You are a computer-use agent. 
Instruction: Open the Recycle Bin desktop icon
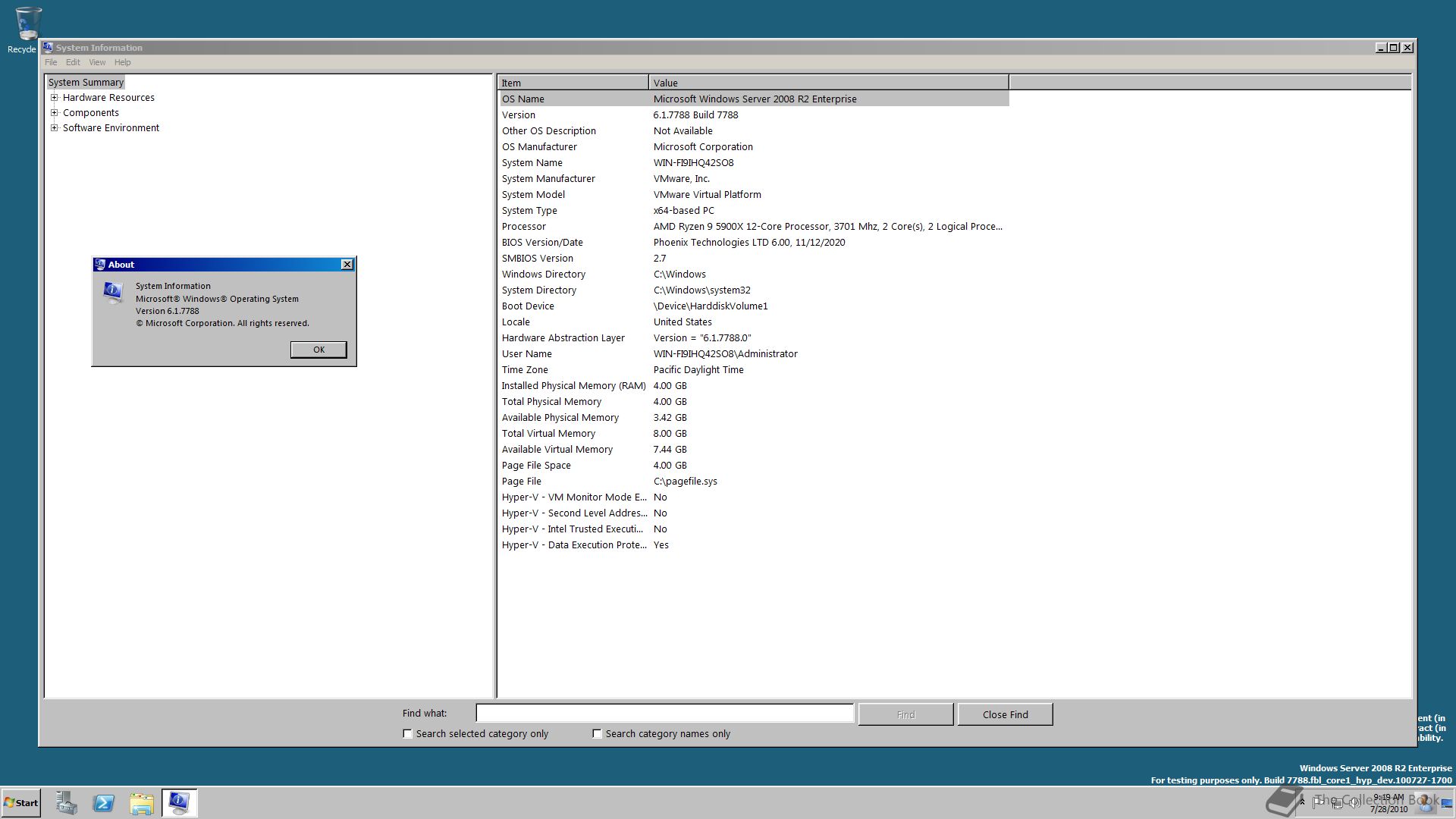coord(27,30)
